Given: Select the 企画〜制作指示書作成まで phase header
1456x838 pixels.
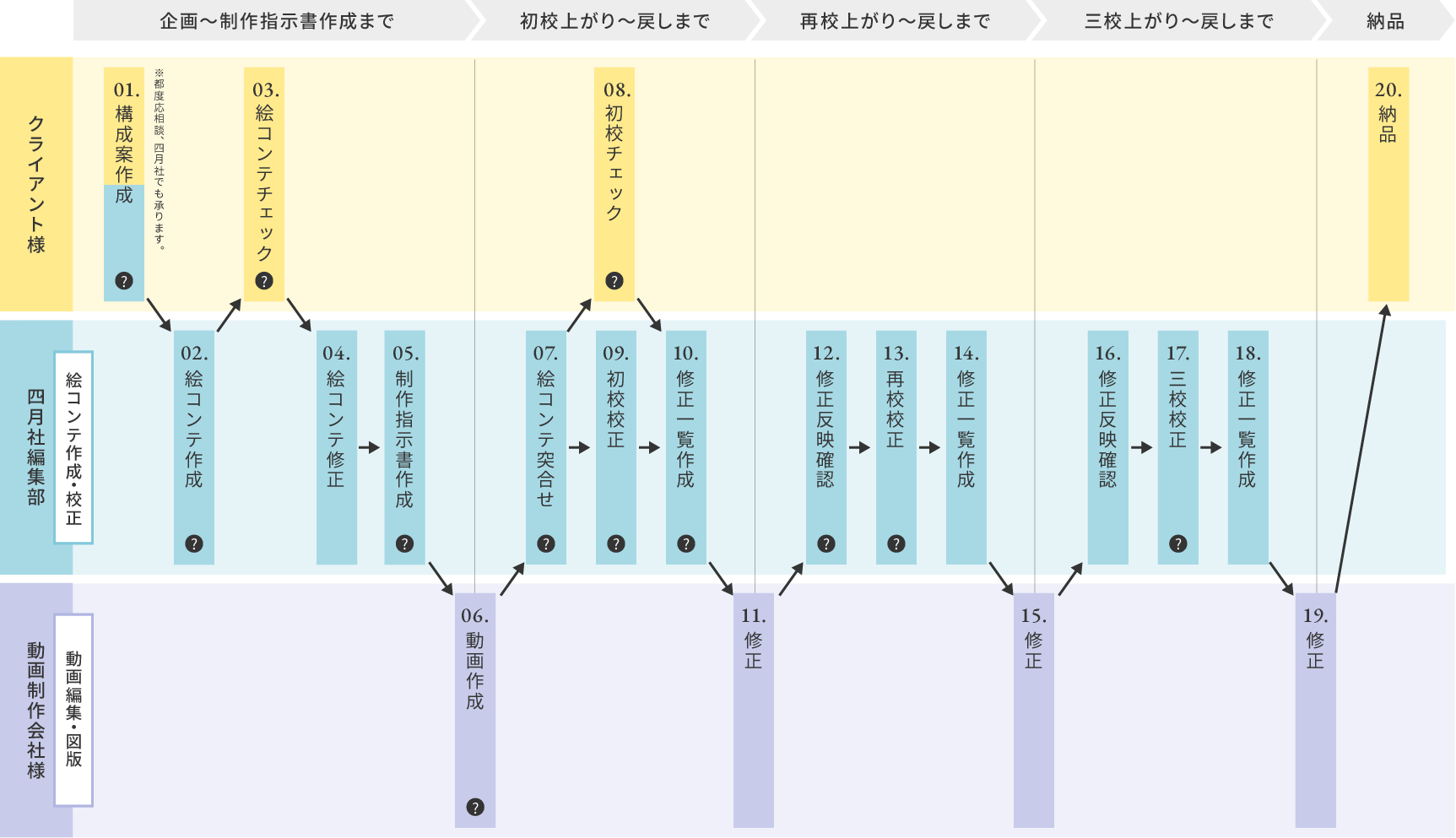Looking at the screenshot, I should pyautogui.click(x=276, y=21).
